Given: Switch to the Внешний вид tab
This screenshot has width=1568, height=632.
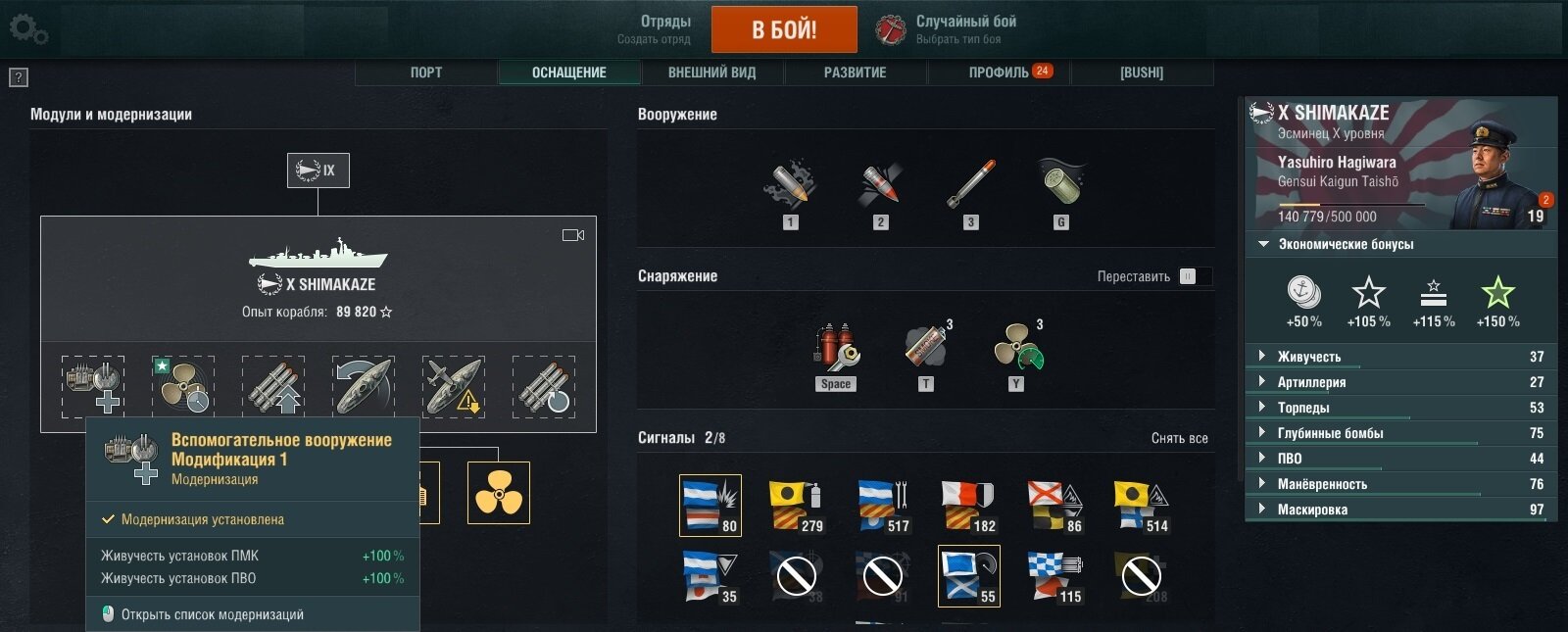Looking at the screenshot, I should pos(712,73).
